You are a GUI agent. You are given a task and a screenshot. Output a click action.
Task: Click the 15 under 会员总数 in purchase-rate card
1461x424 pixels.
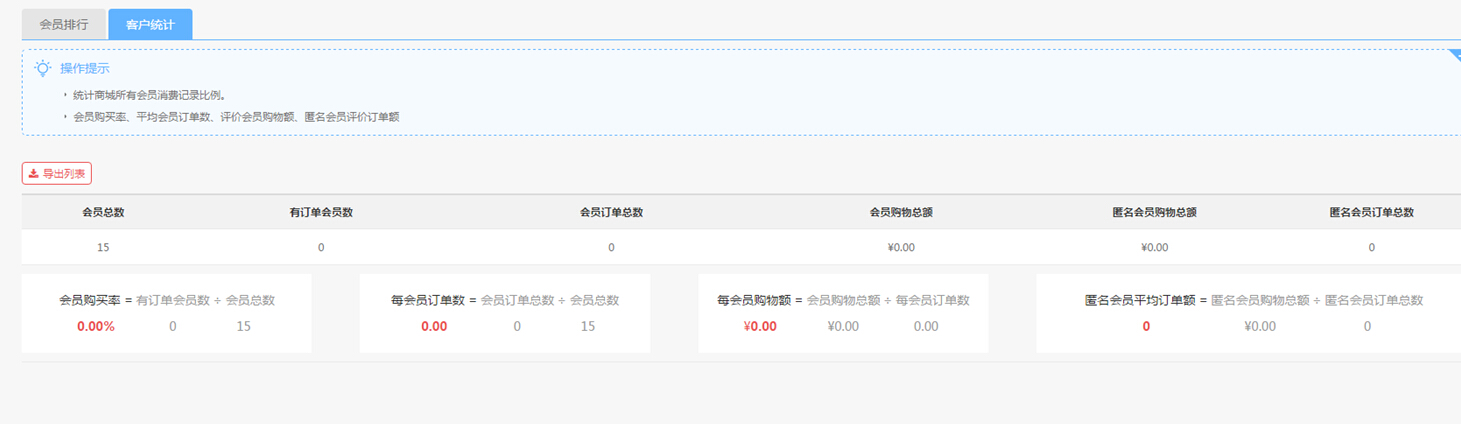pyautogui.click(x=244, y=326)
